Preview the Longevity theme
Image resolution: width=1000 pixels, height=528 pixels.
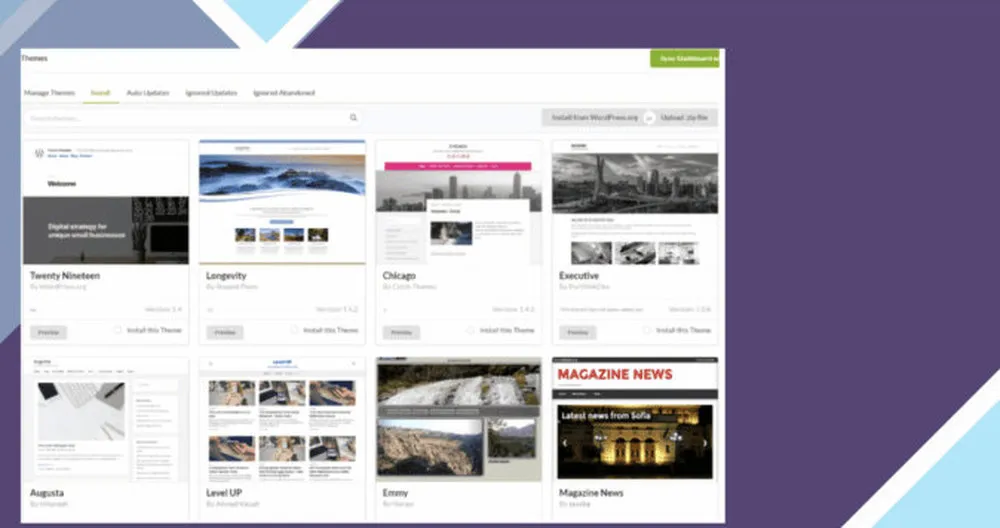point(225,332)
